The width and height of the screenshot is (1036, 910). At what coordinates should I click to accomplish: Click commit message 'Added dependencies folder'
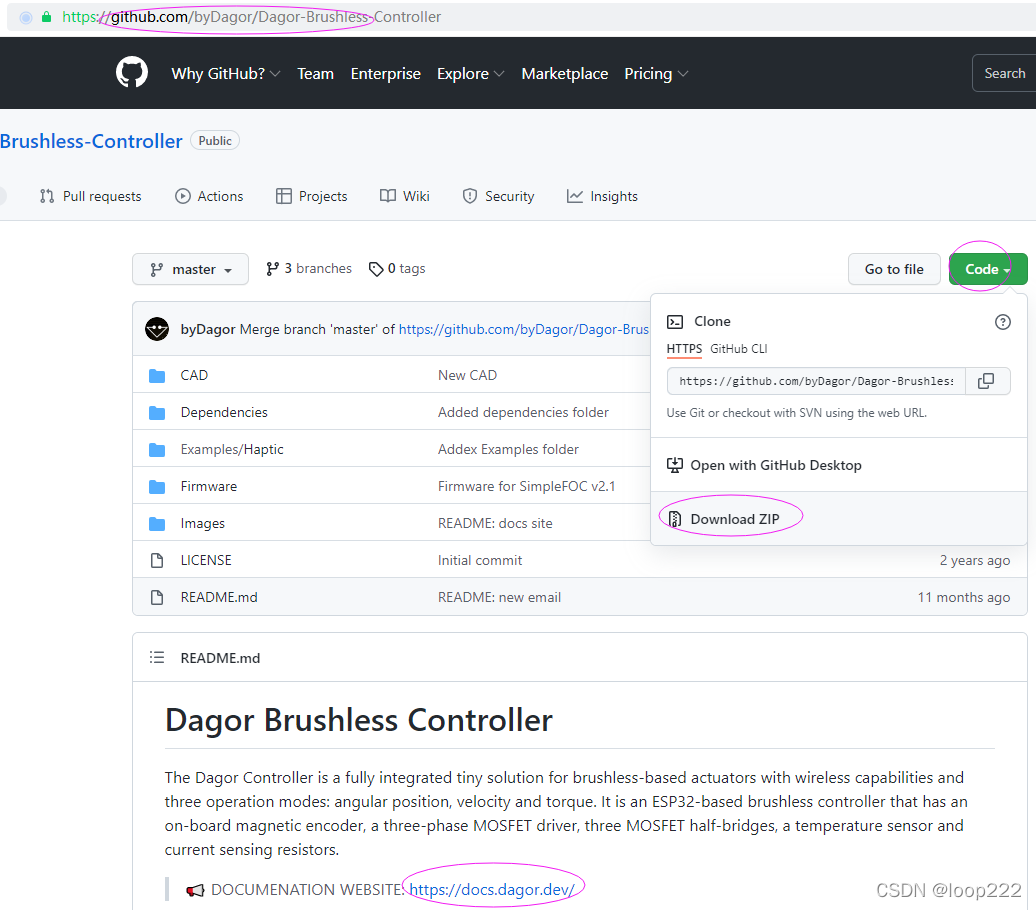click(x=523, y=413)
